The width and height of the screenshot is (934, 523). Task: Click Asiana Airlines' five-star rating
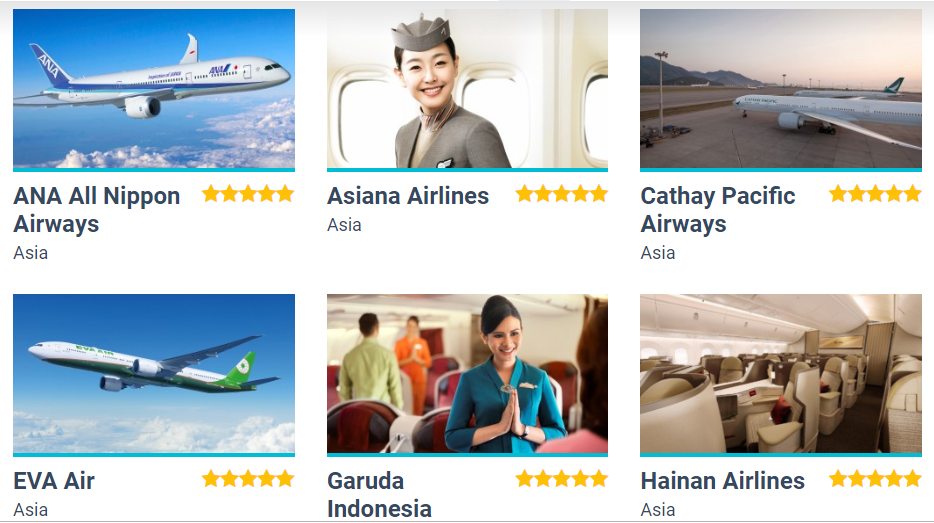click(x=562, y=194)
